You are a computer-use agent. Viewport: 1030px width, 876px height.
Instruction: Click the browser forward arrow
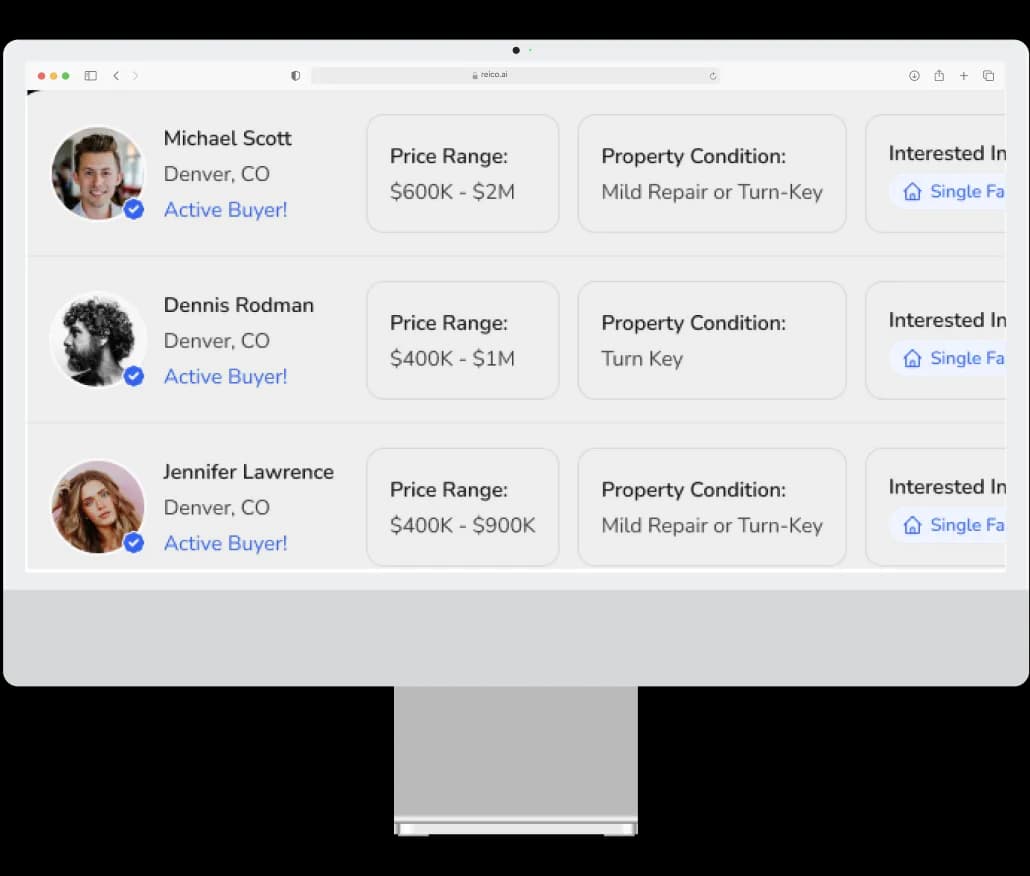[x=136, y=76]
